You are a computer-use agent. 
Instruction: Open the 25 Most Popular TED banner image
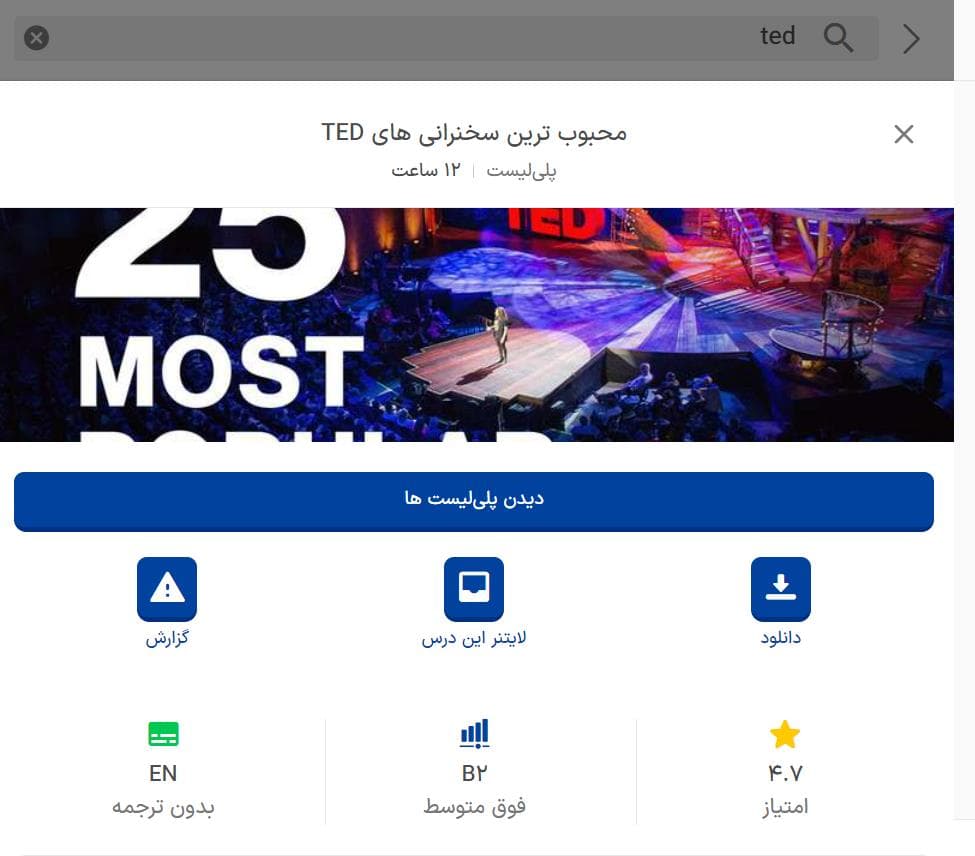point(477,324)
